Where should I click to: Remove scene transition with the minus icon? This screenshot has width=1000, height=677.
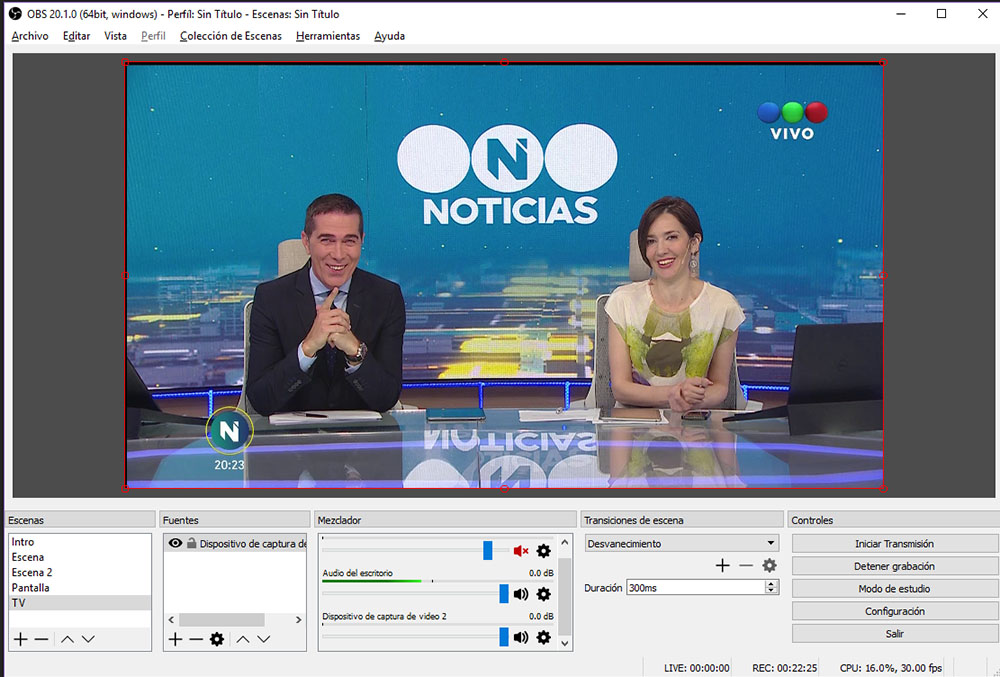point(746,565)
